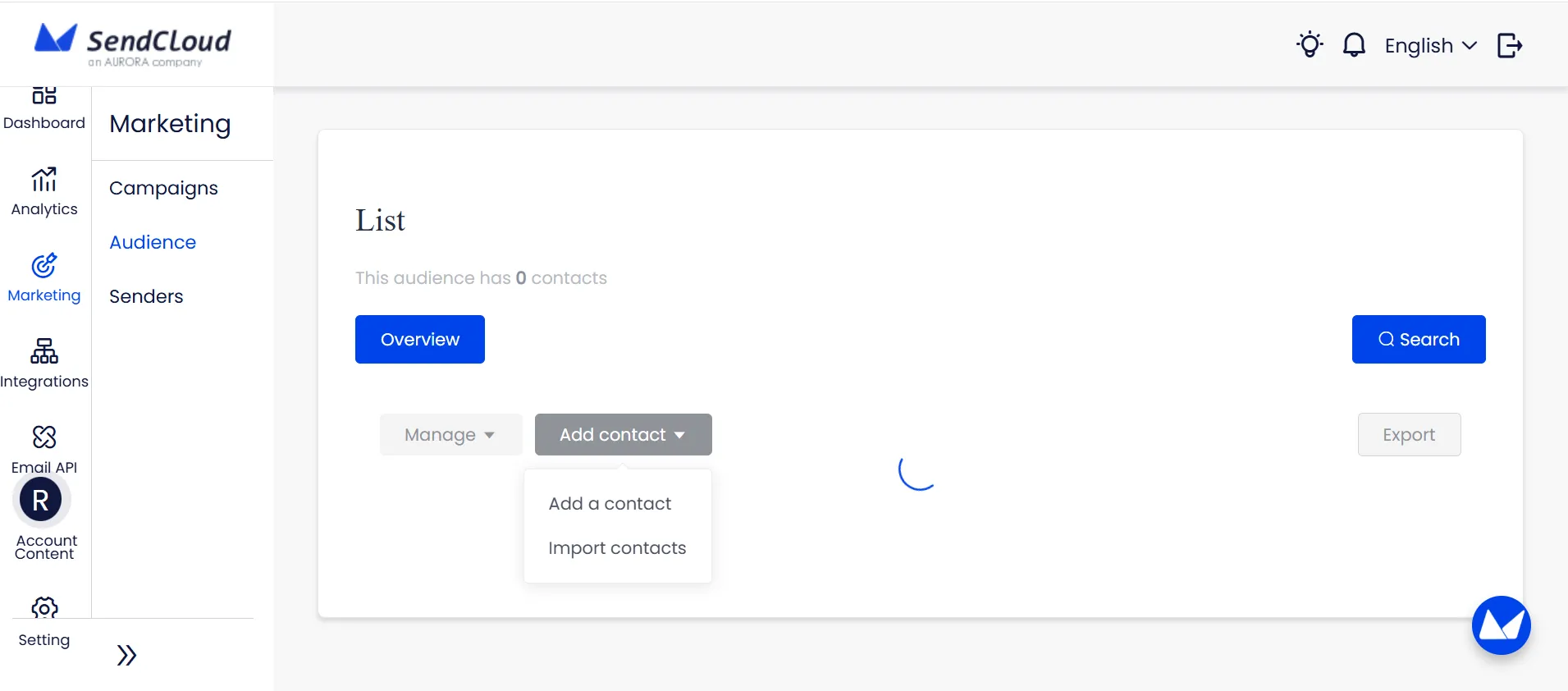The height and width of the screenshot is (691, 1568).
Task: Choose Import contacts option
Action: [x=617, y=548]
